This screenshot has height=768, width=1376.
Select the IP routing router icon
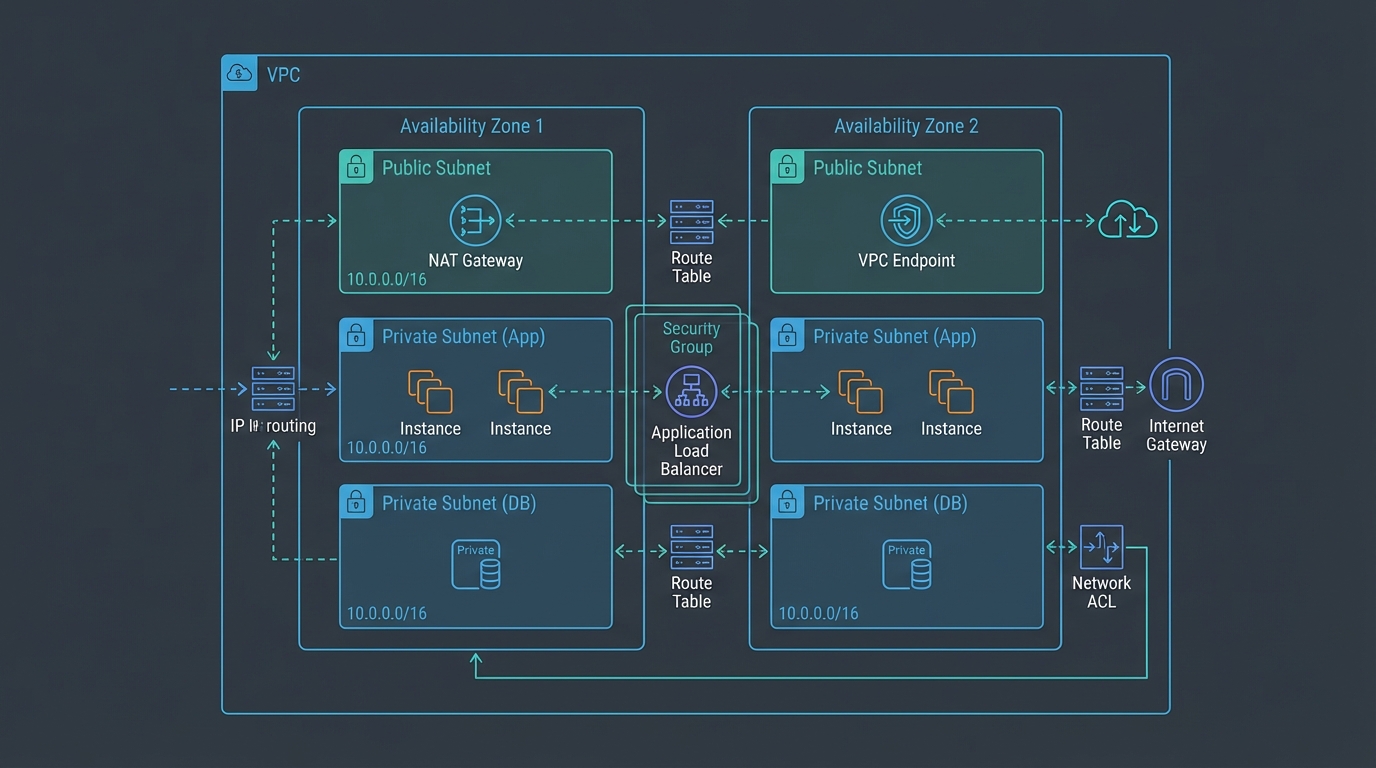[x=272, y=388]
